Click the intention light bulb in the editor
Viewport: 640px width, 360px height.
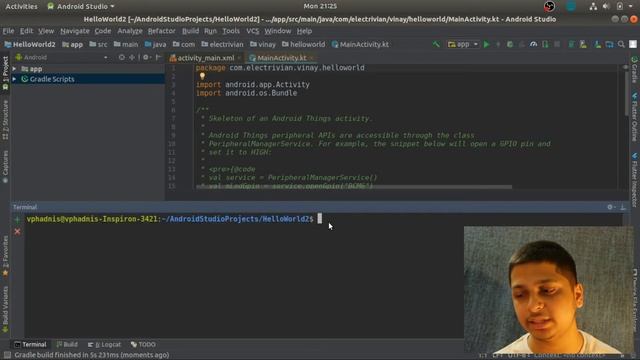click(202, 76)
